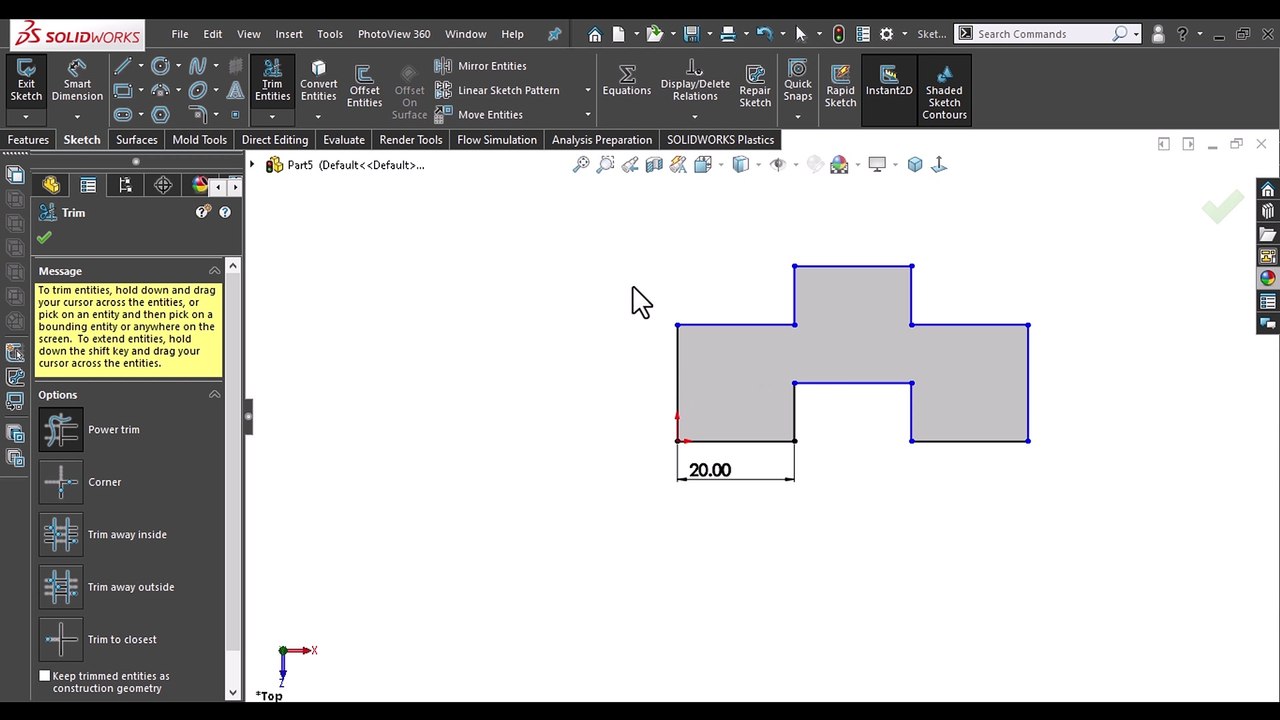Select the Corner trim option

pyautogui.click(x=61, y=482)
